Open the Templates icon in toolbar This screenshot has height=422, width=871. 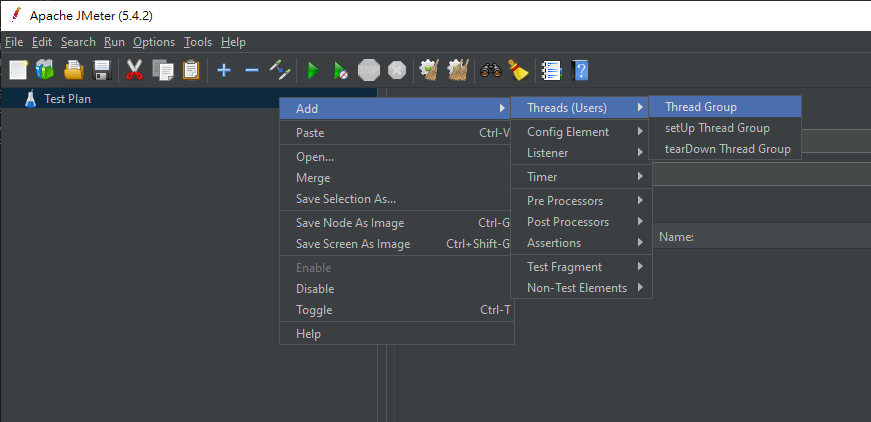tap(44, 71)
